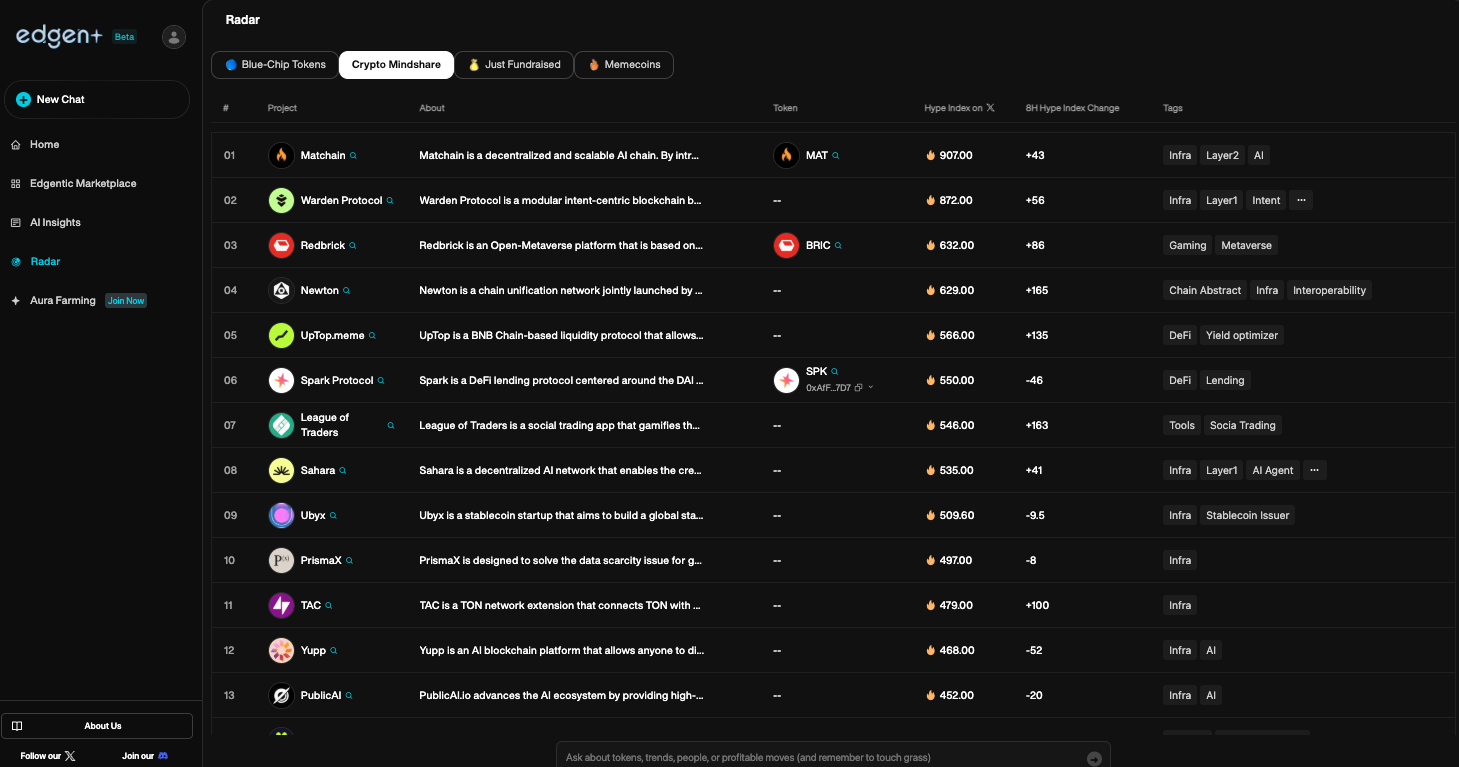Open Edgentic Marketplace in the sidebar
The width and height of the screenshot is (1459, 767).
click(83, 184)
